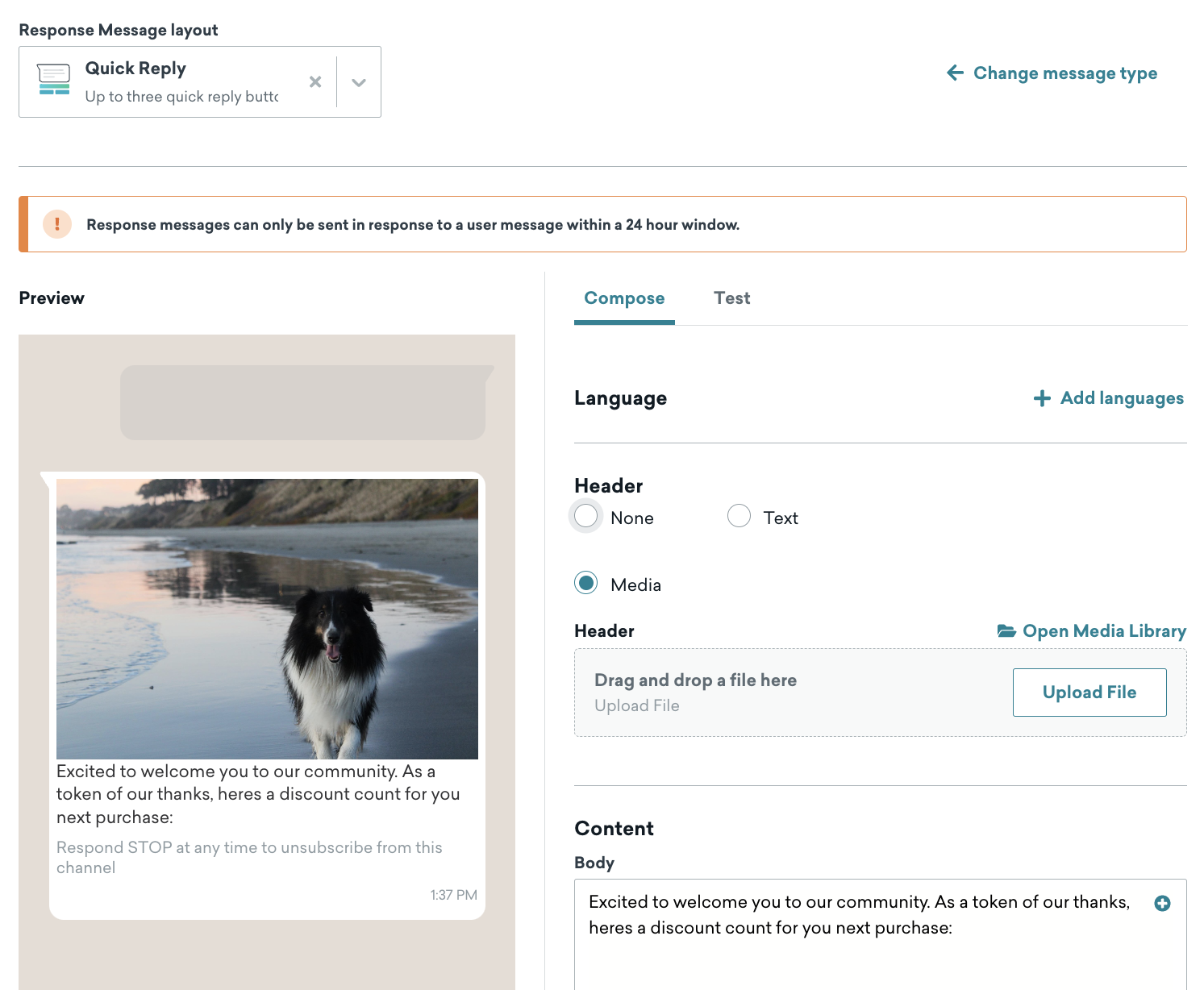The image size is (1204, 990).
Task: Click the Upload File button
Action: click(x=1089, y=693)
